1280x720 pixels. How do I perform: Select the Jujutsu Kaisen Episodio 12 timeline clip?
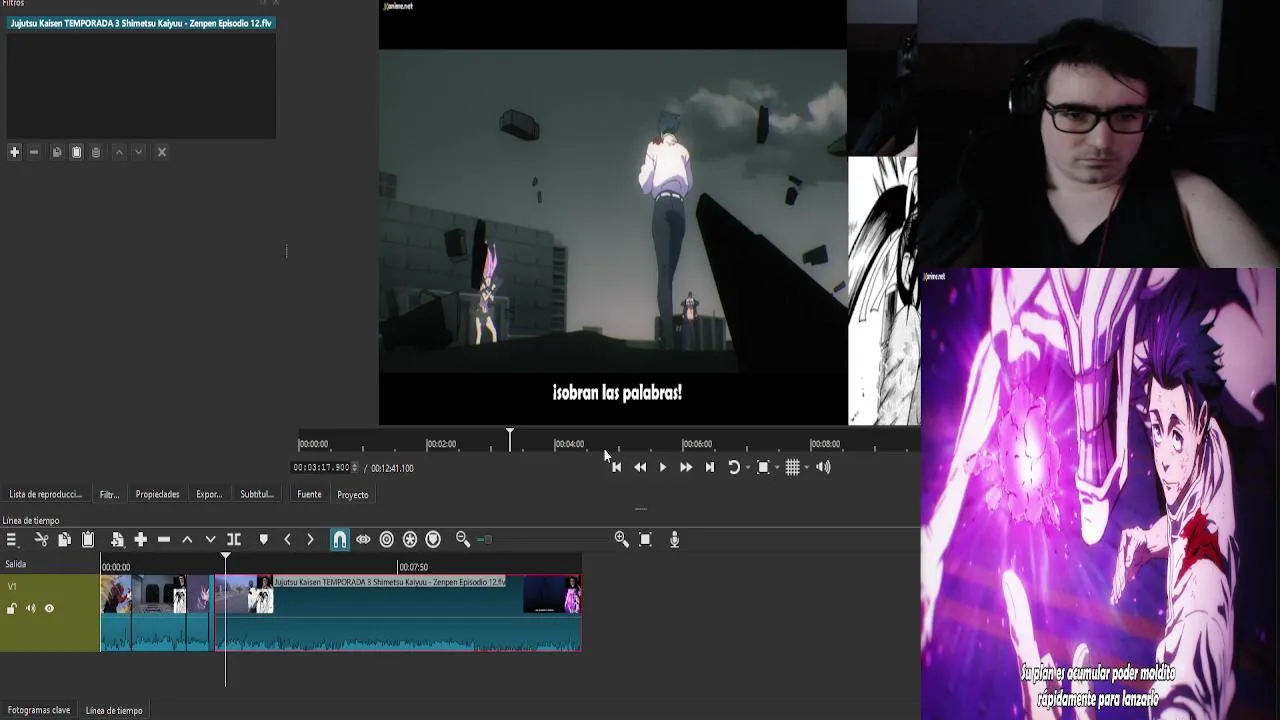click(x=398, y=613)
